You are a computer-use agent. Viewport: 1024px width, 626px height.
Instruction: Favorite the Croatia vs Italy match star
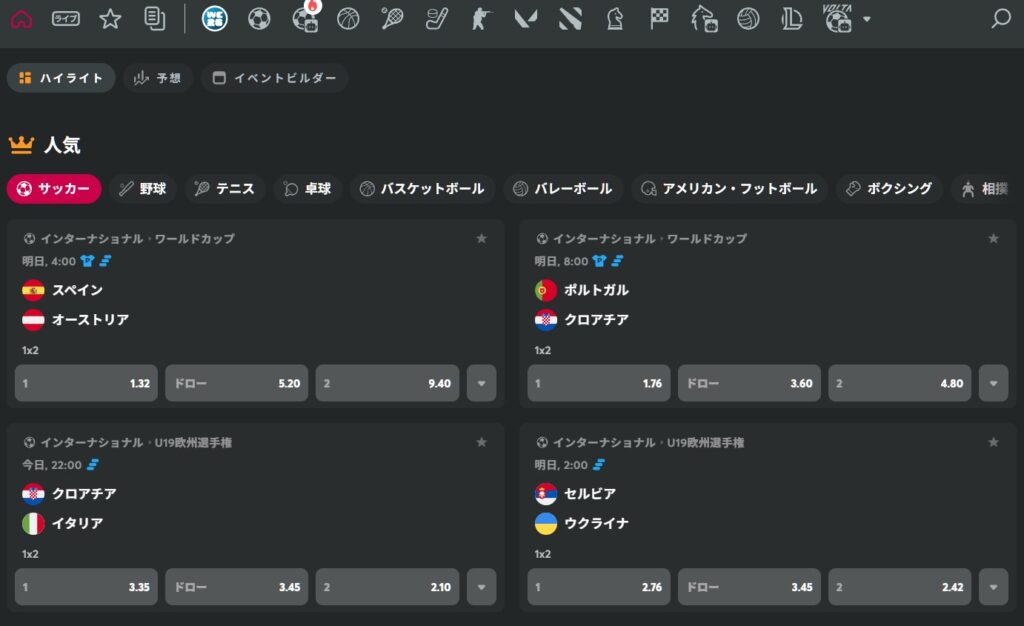tap(481, 443)
